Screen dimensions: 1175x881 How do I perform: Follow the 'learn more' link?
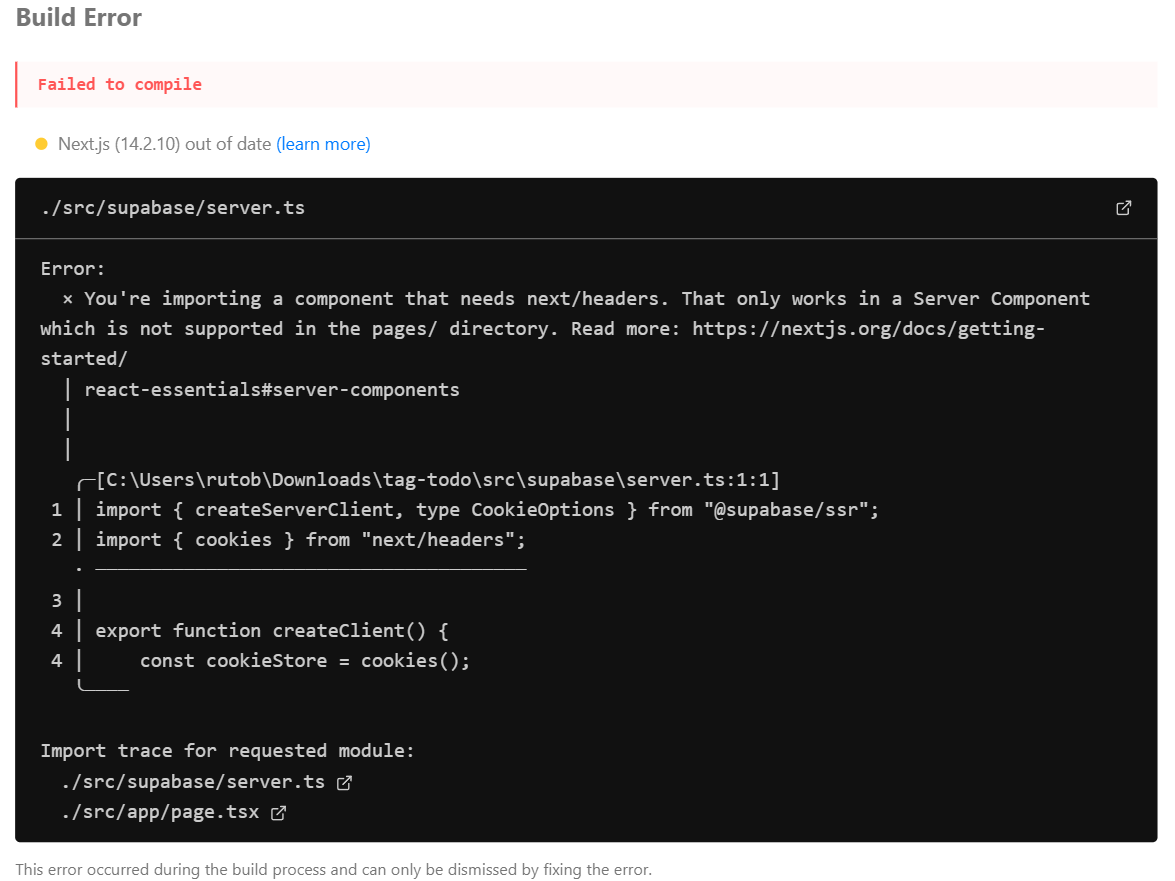point(324,144)
